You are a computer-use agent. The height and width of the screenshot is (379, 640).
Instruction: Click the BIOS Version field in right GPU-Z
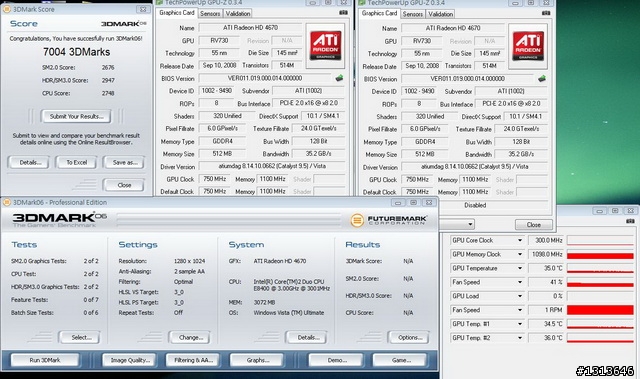pos(467,78)
